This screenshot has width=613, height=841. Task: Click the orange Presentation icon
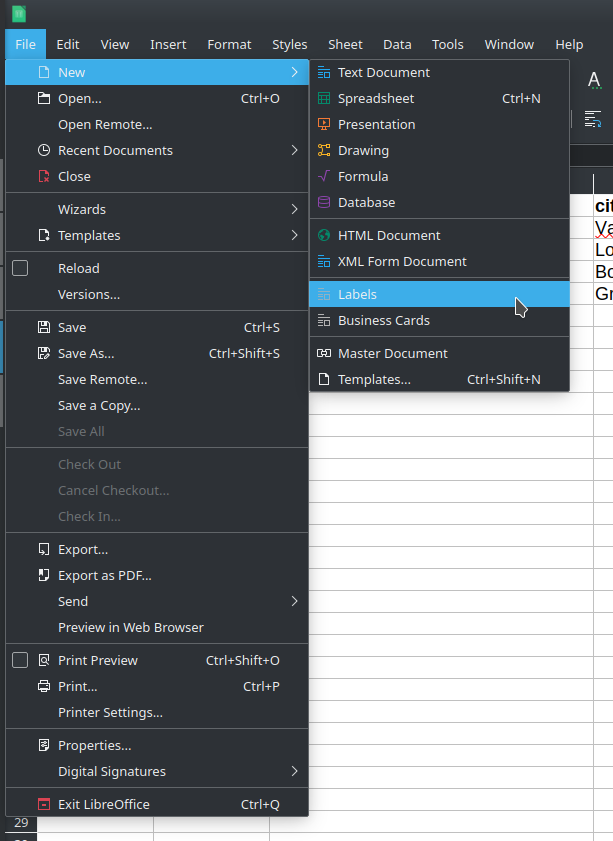click(x=324, y=124)
